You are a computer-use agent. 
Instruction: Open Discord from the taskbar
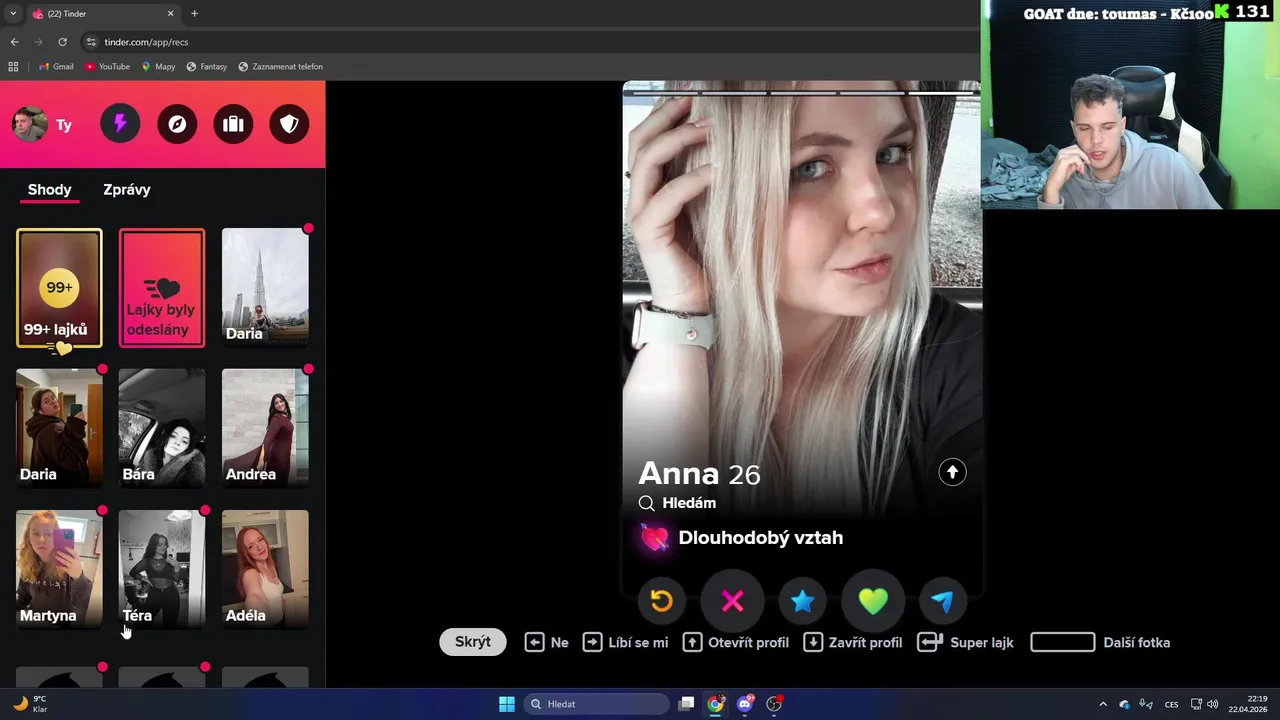click(x=745, y=704)
